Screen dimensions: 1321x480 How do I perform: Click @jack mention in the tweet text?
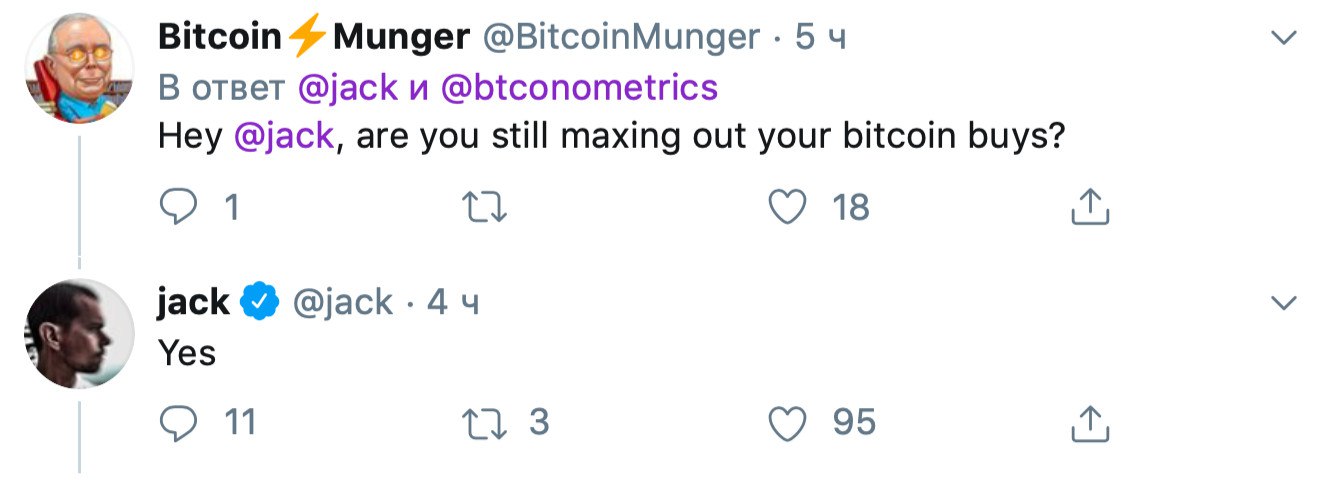coord(283,136)
